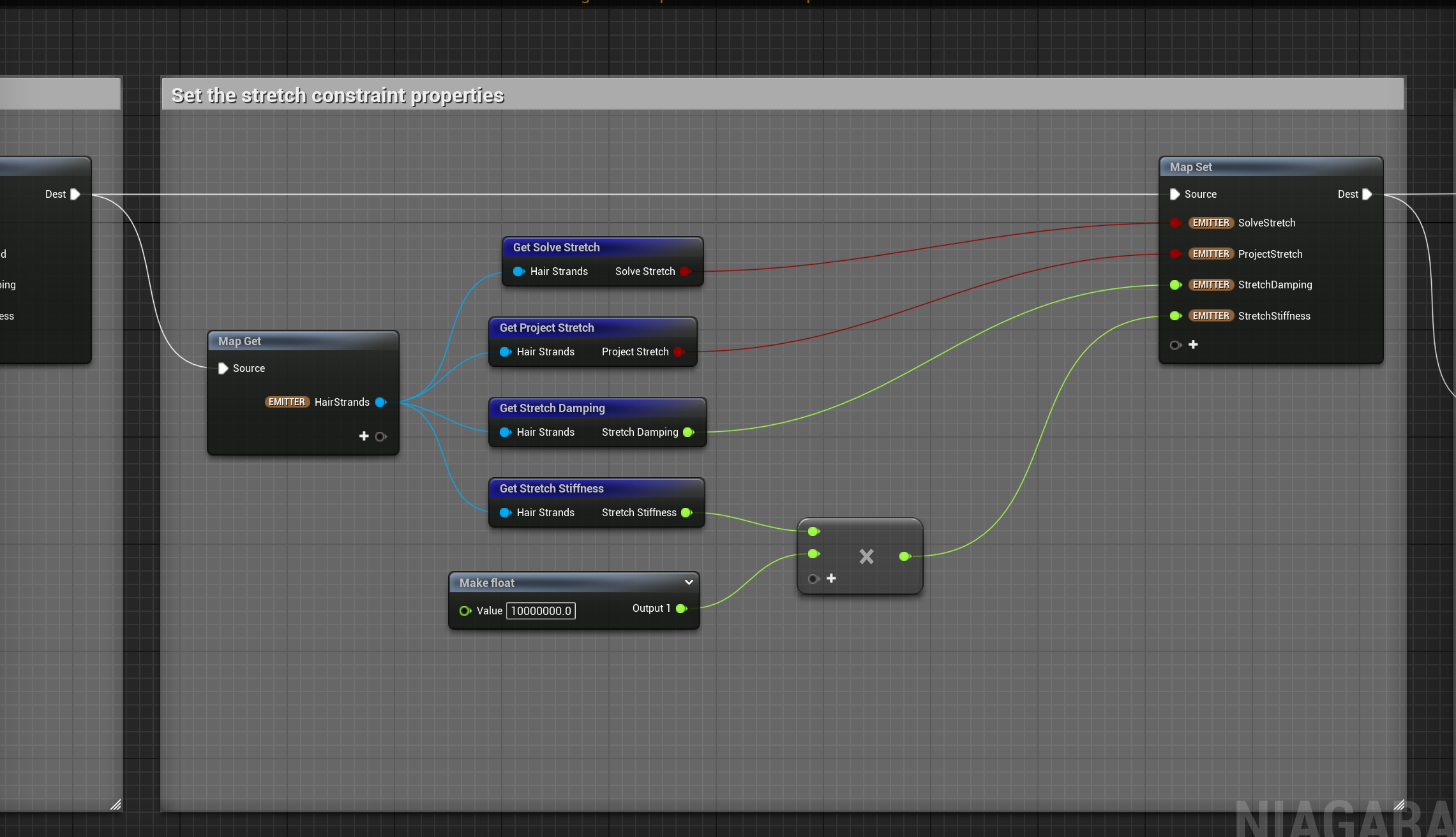Click the multiply node green output pin

point(904,556)
